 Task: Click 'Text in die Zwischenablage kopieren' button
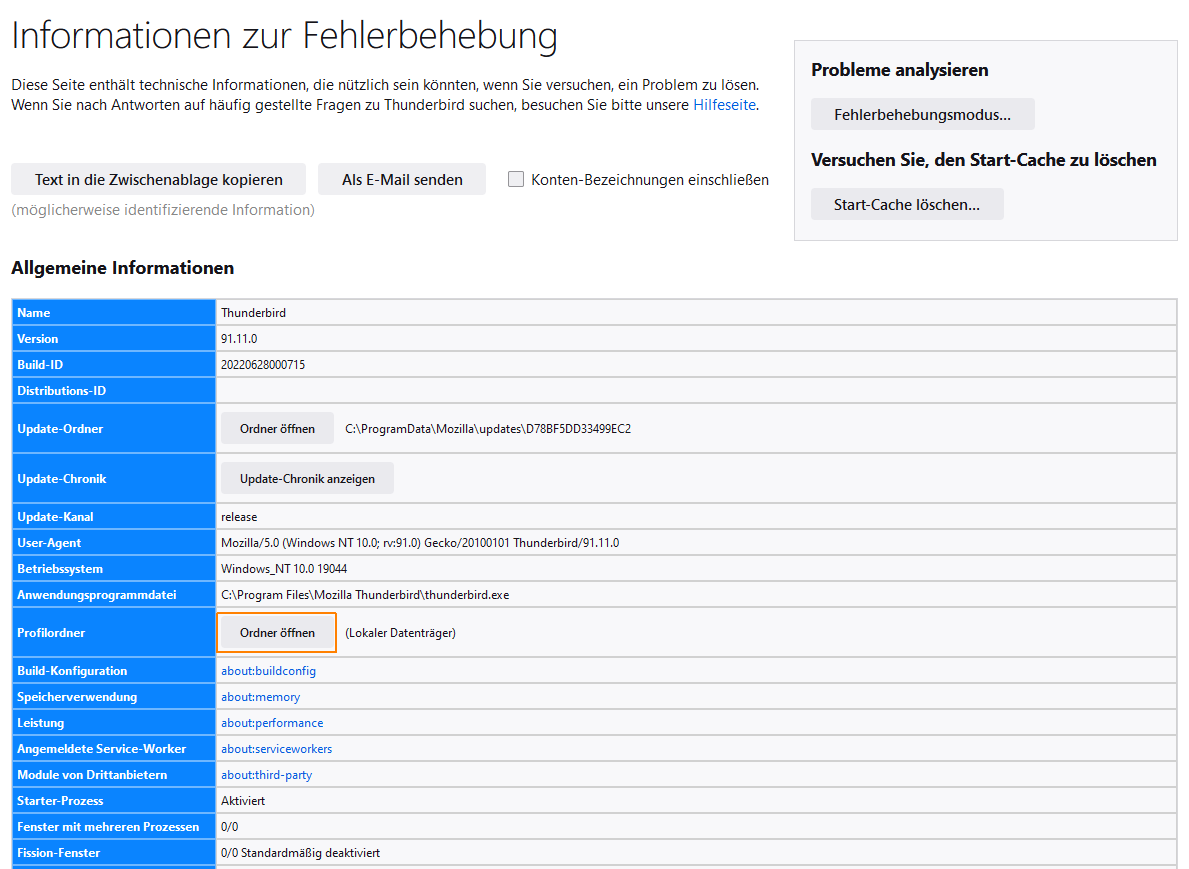pos(158,180)
